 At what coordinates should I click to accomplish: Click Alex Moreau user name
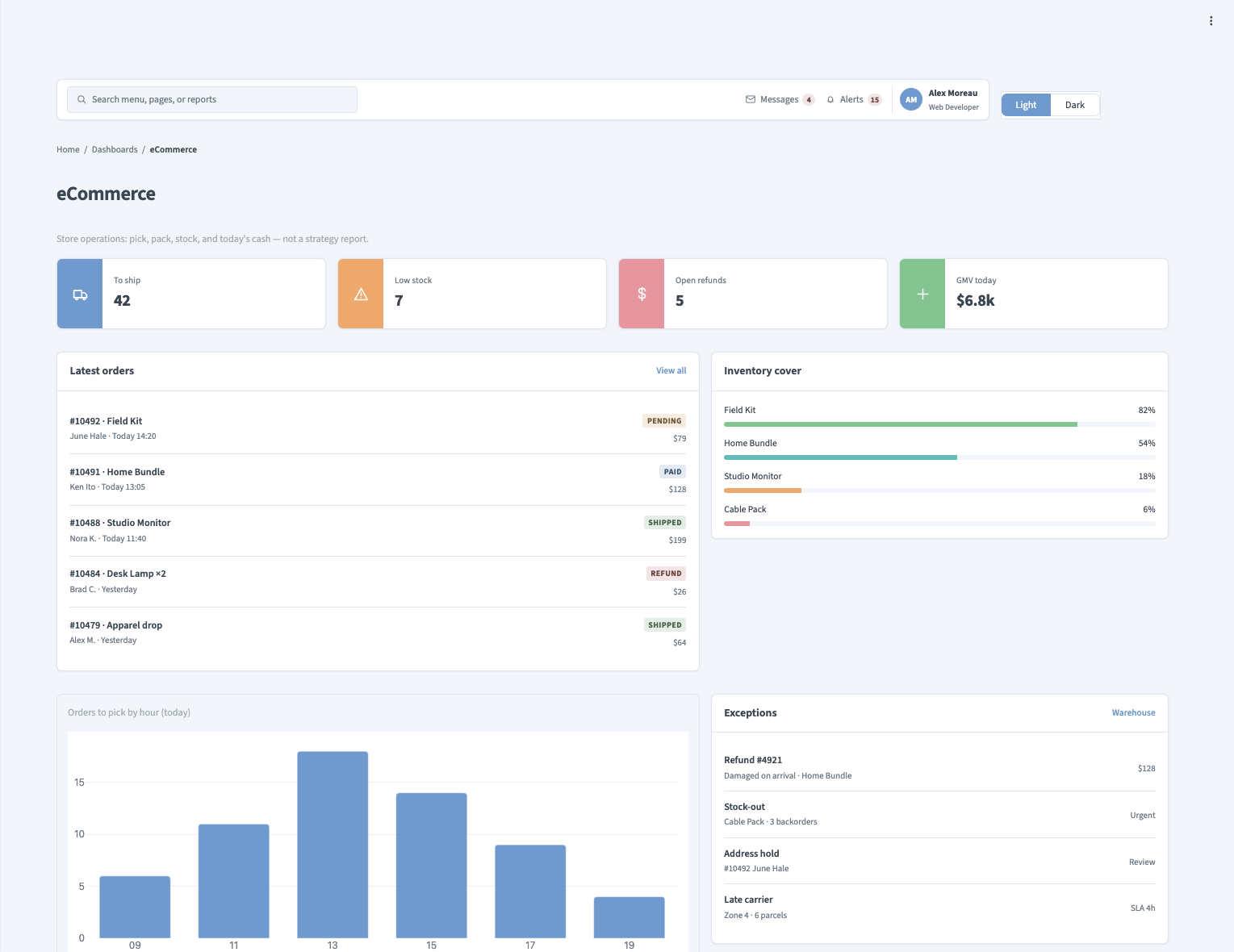[953, 94]
